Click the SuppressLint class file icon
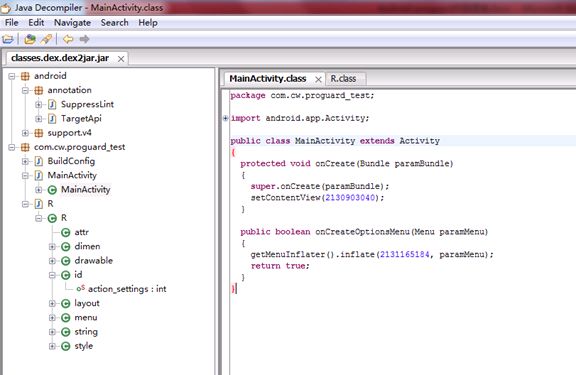The width and height of the screenshot is (576, 375). click(x=52, y=105)
